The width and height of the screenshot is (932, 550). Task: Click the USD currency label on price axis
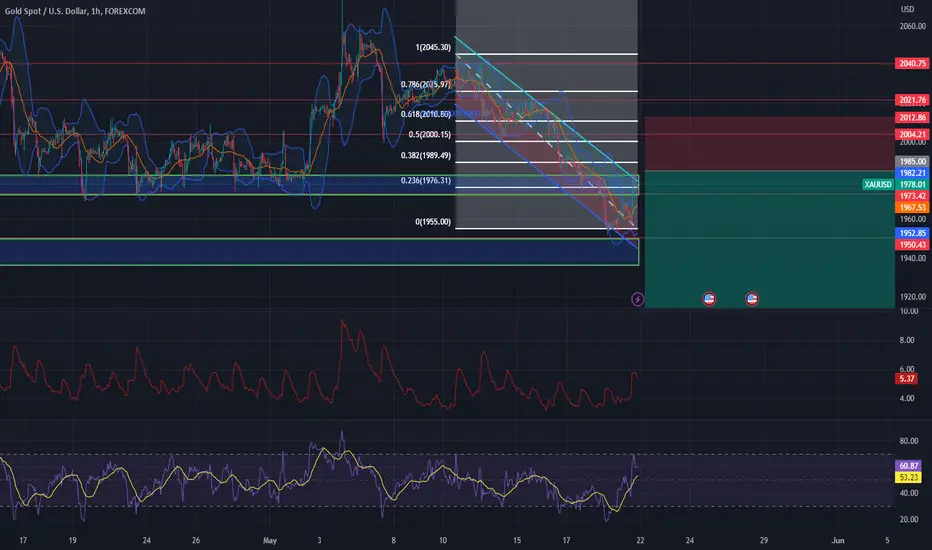(907, 9)
